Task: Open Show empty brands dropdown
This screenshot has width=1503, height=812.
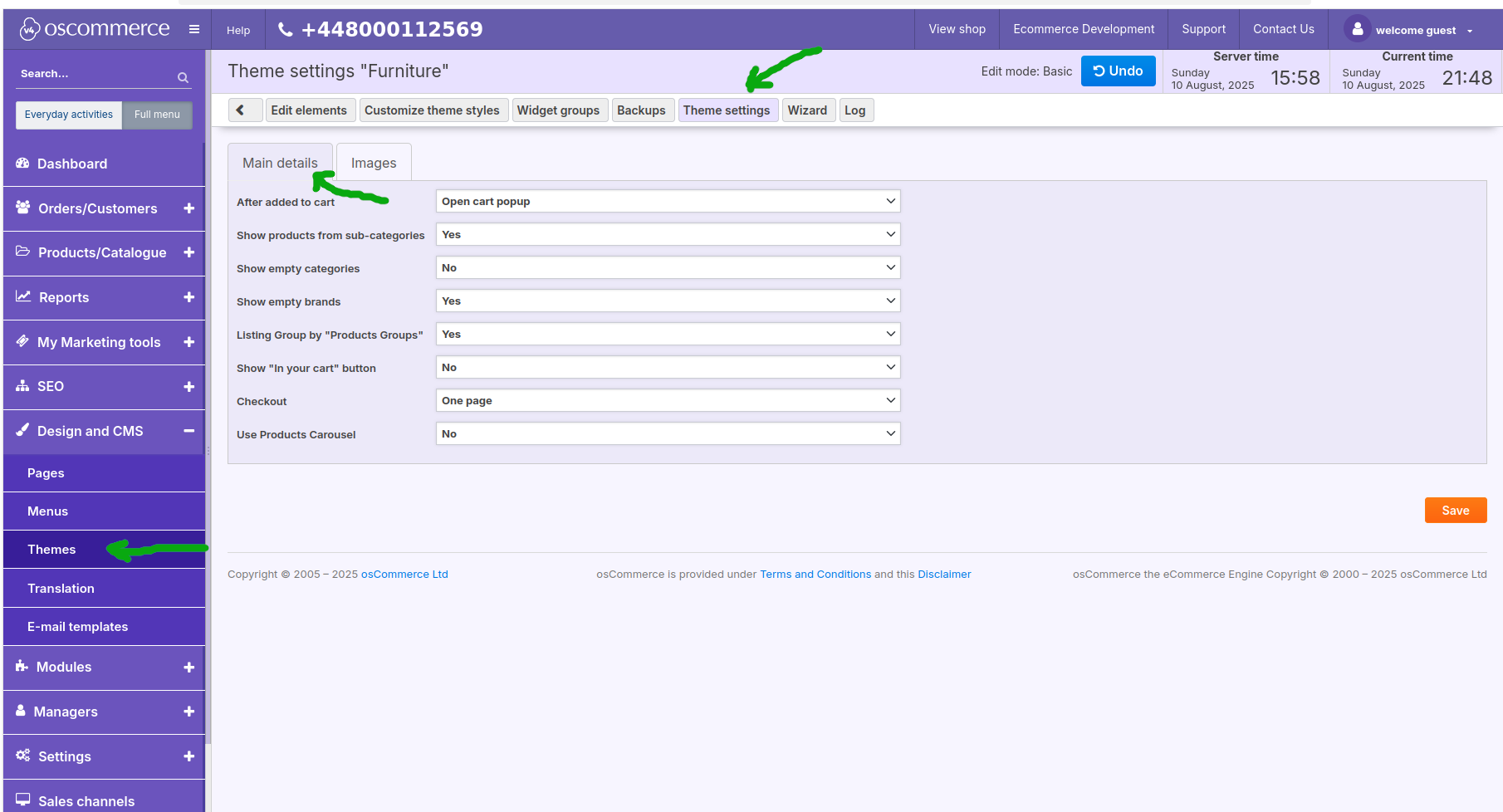Action: [x=668, y=301]
